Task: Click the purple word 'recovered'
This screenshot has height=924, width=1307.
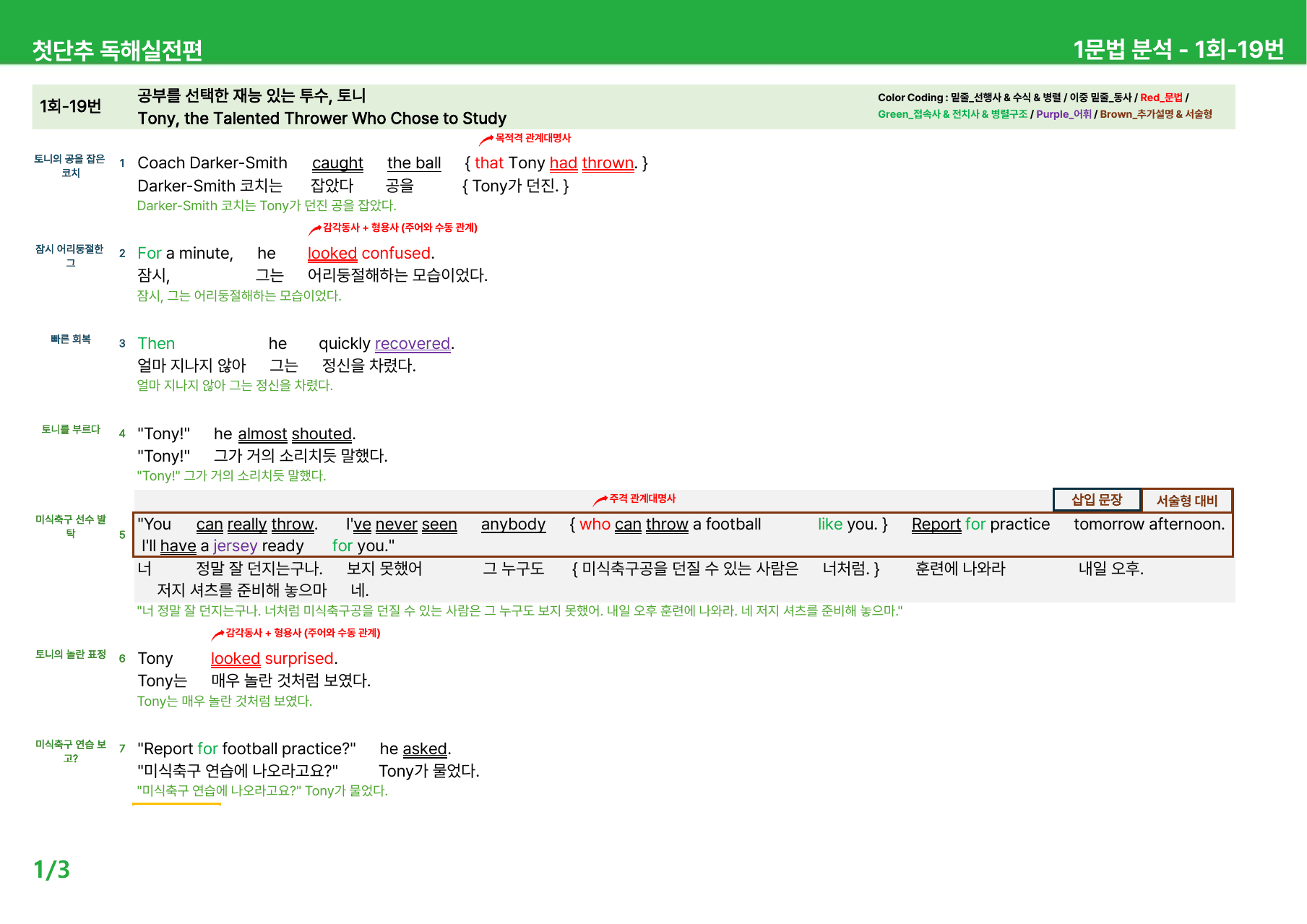Action: pyautogui.click(x=413, y=344)
